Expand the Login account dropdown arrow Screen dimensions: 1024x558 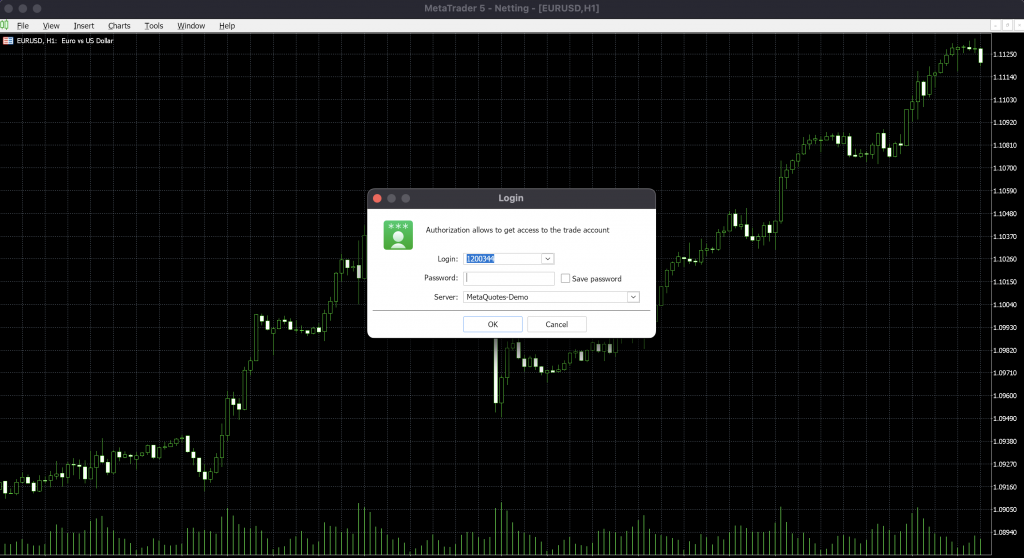point(547,259)
